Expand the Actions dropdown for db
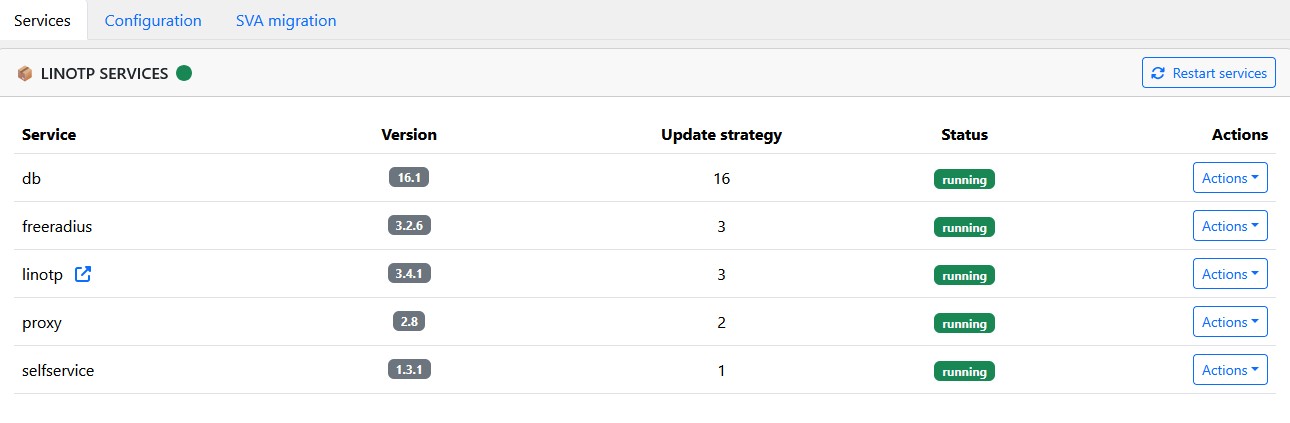 click(1230, 178)
